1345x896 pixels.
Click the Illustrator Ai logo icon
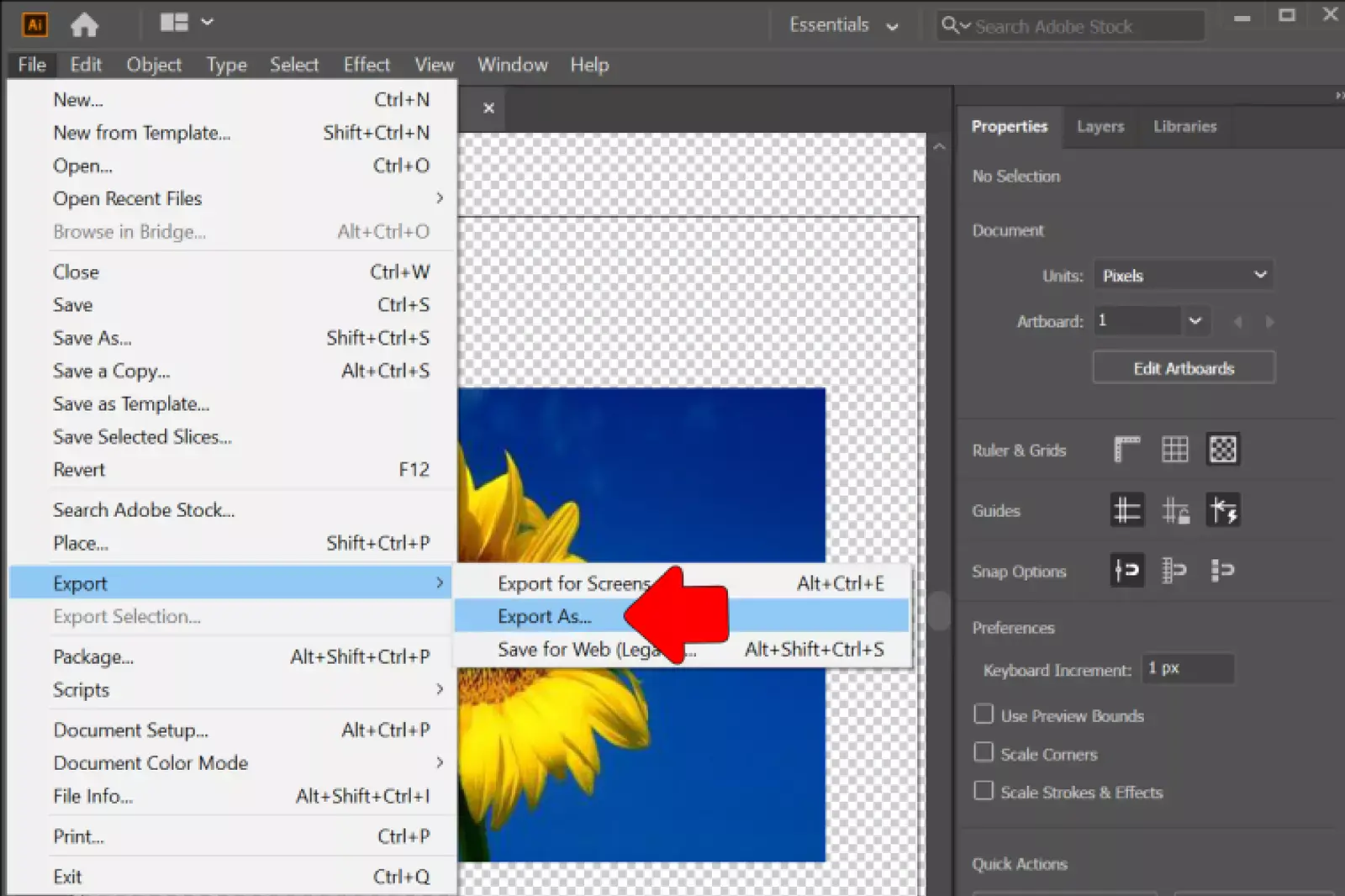pos(34,24)
